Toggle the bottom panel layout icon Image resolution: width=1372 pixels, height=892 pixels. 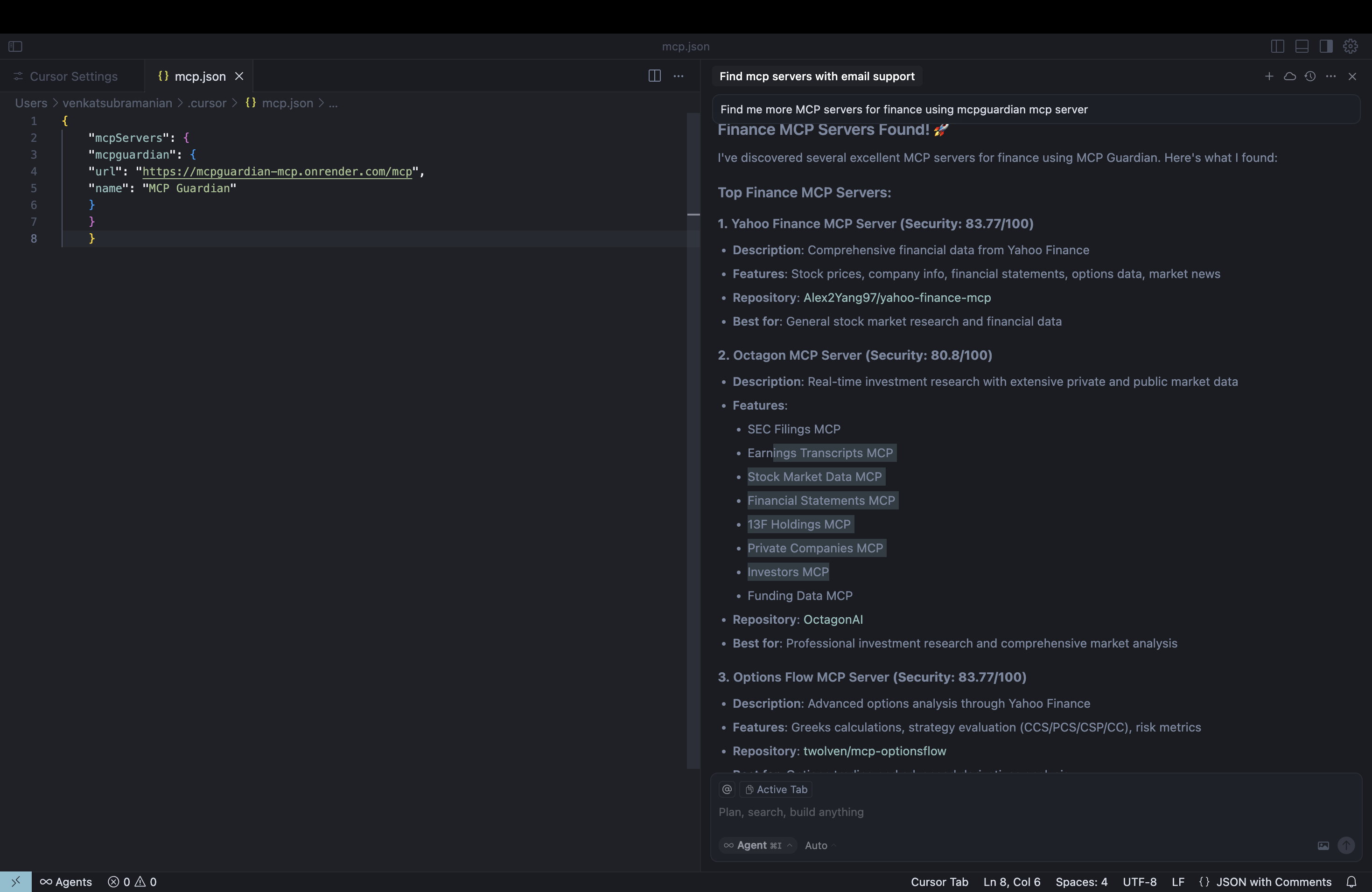(x=1302, y=46)
